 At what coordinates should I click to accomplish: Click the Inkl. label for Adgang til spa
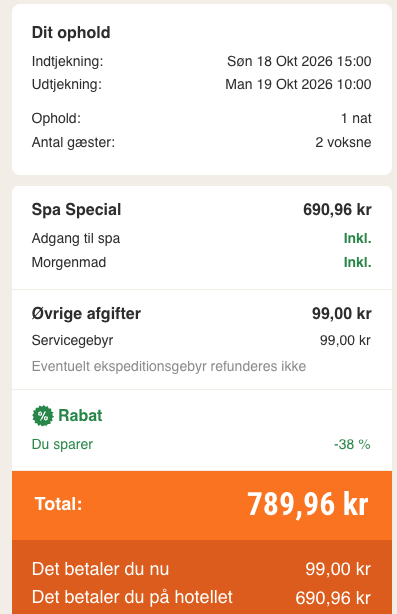point(357,238)
